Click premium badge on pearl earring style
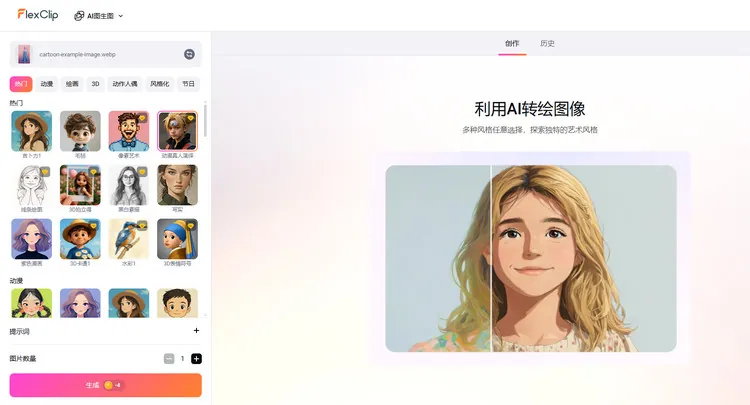The image size is (750, 405). [190, 225]
